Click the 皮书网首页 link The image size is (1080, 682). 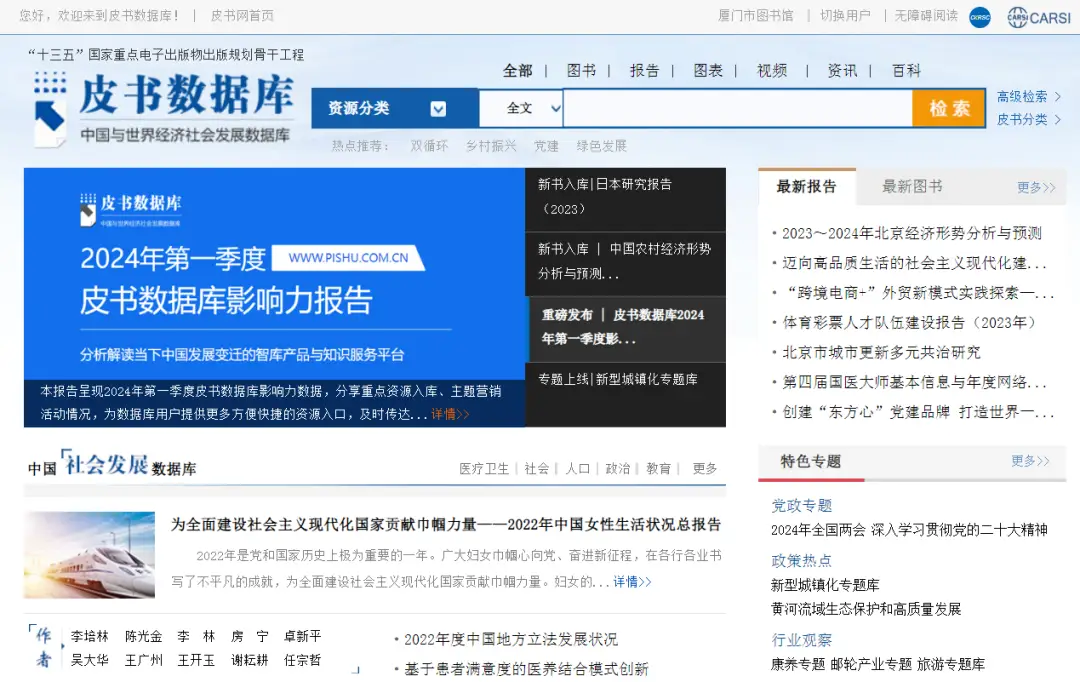click(x=242, y=15)
